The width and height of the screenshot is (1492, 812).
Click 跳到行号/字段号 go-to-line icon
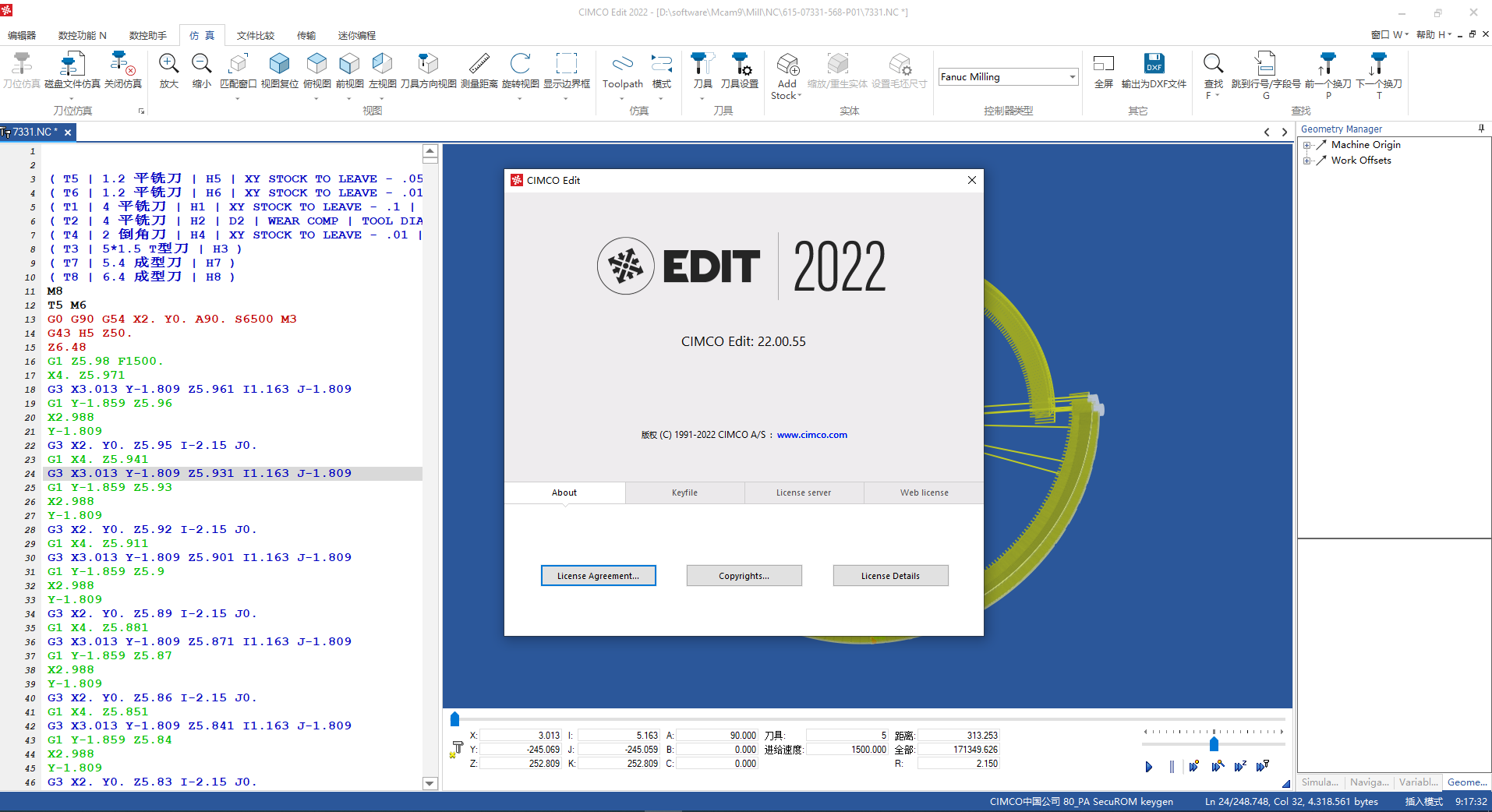click(x=1265, y=64)
